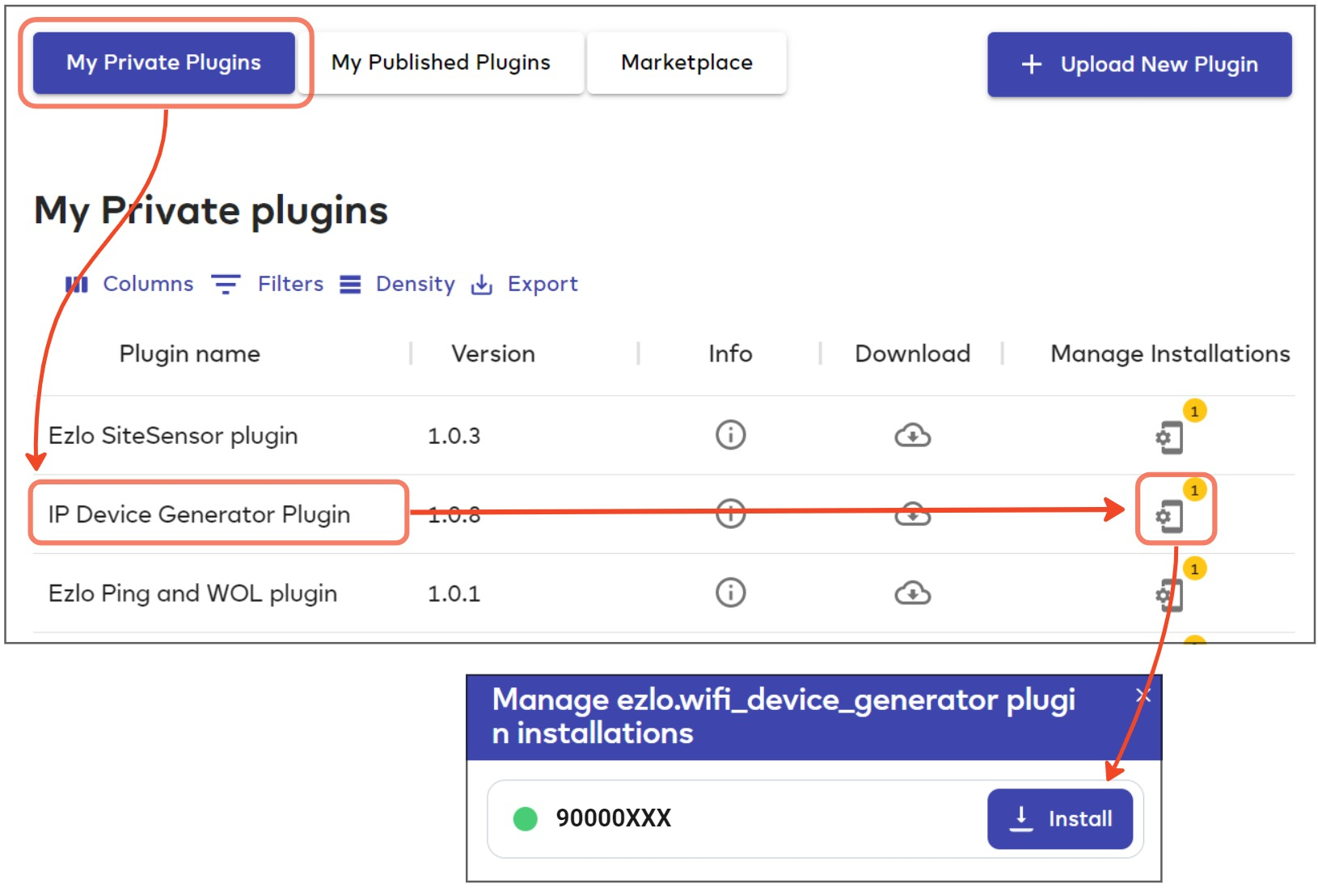Download the Ezlo SiteSensor plugin
1318x896 pixels.
point(912,435)
